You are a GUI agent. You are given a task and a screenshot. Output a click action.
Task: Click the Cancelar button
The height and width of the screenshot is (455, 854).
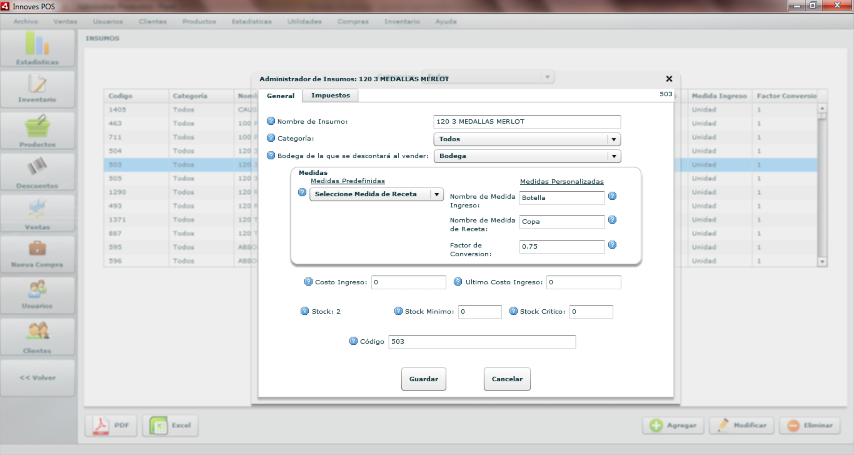tap(507, 379)
